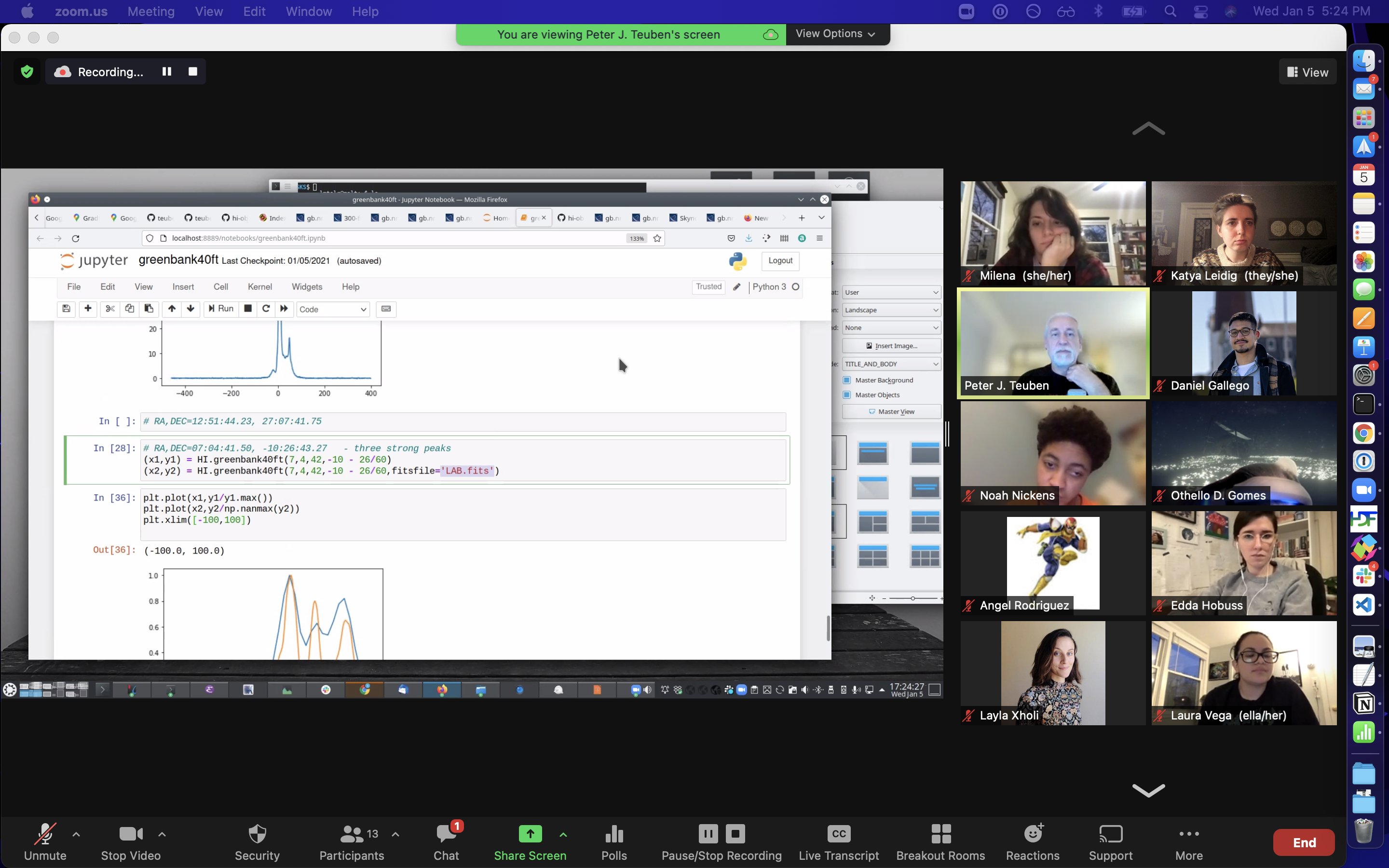The image size is (1389, 868).
Task: Open the Jupyter Widgets menu
Action: pos(307,286)
